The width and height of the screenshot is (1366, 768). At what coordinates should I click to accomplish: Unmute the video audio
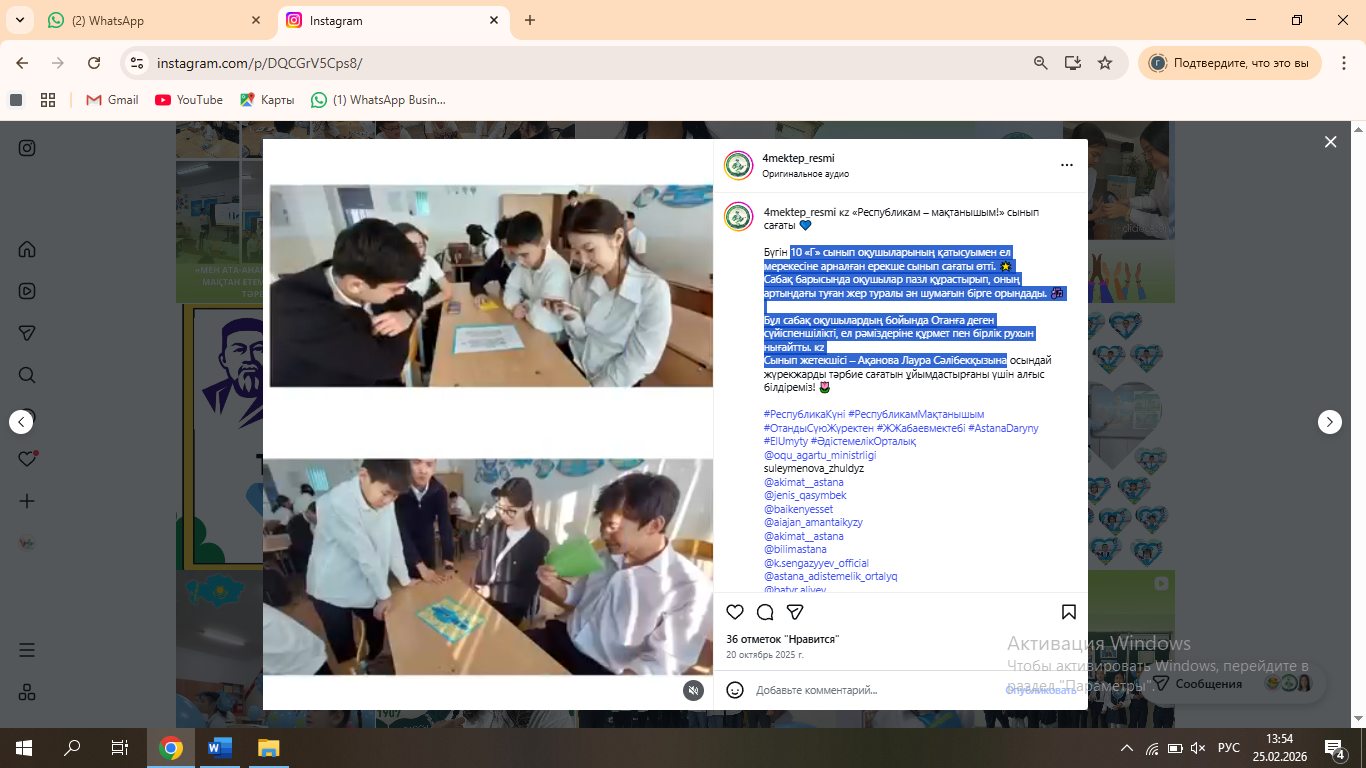[693, 690]
